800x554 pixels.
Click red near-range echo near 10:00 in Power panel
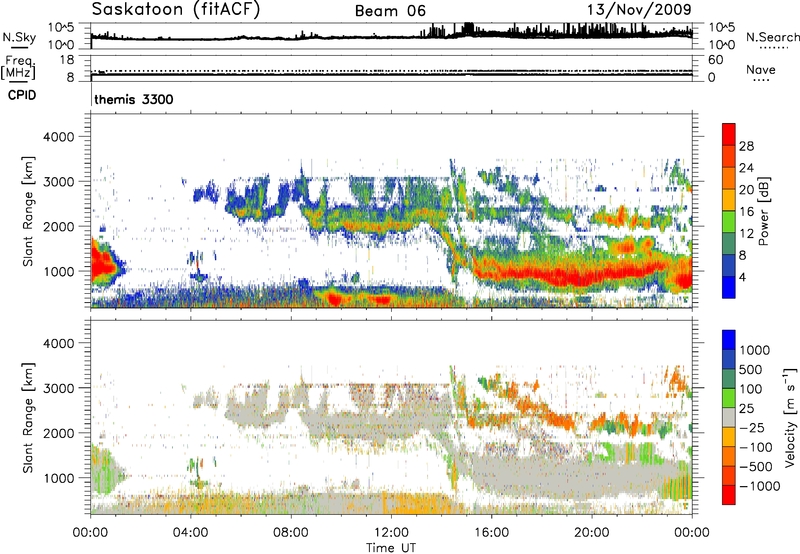click(334, 299)
